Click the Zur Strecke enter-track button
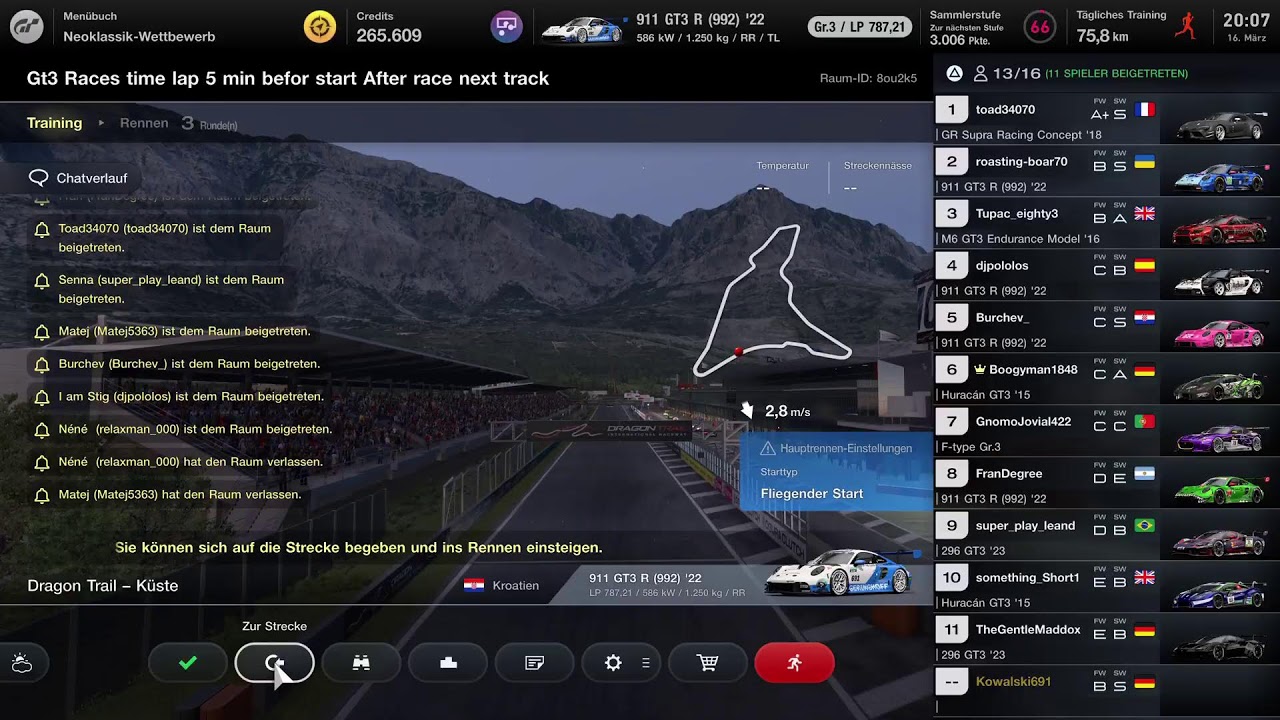 [x=274, y=663]
